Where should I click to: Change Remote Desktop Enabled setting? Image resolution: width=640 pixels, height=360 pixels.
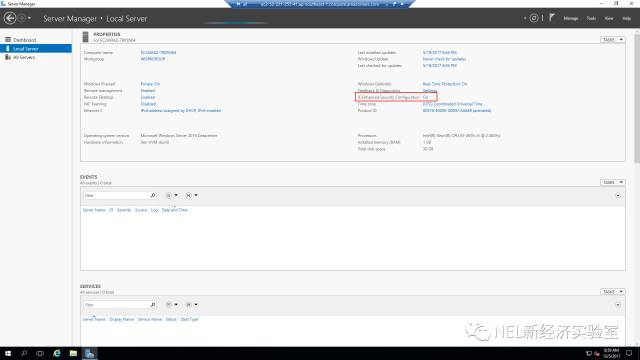tap(148, 98)
